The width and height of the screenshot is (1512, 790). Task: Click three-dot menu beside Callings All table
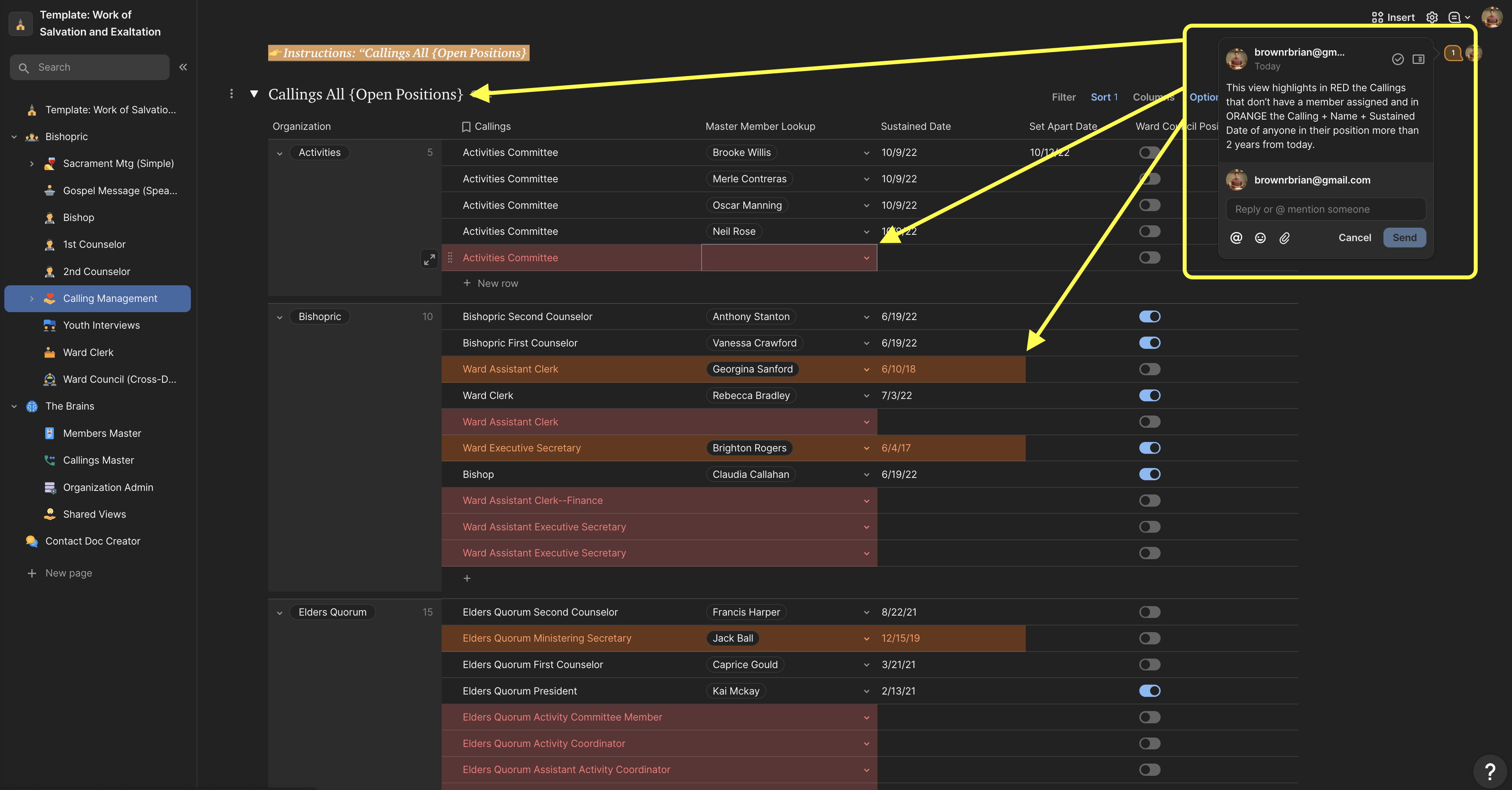point(231,94)
